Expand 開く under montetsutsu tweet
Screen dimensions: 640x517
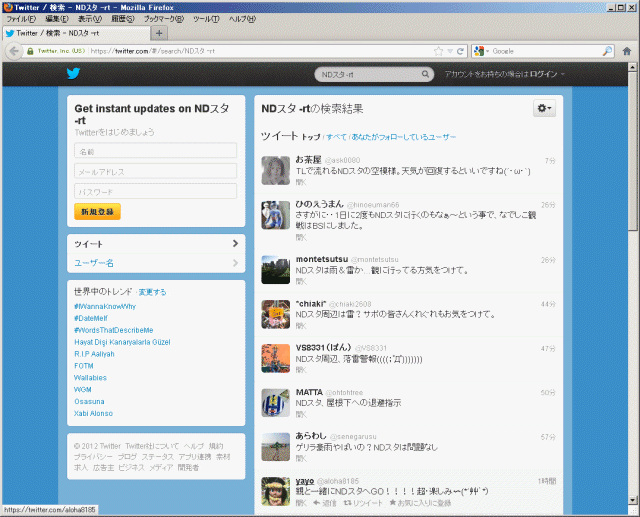[301, 281]
